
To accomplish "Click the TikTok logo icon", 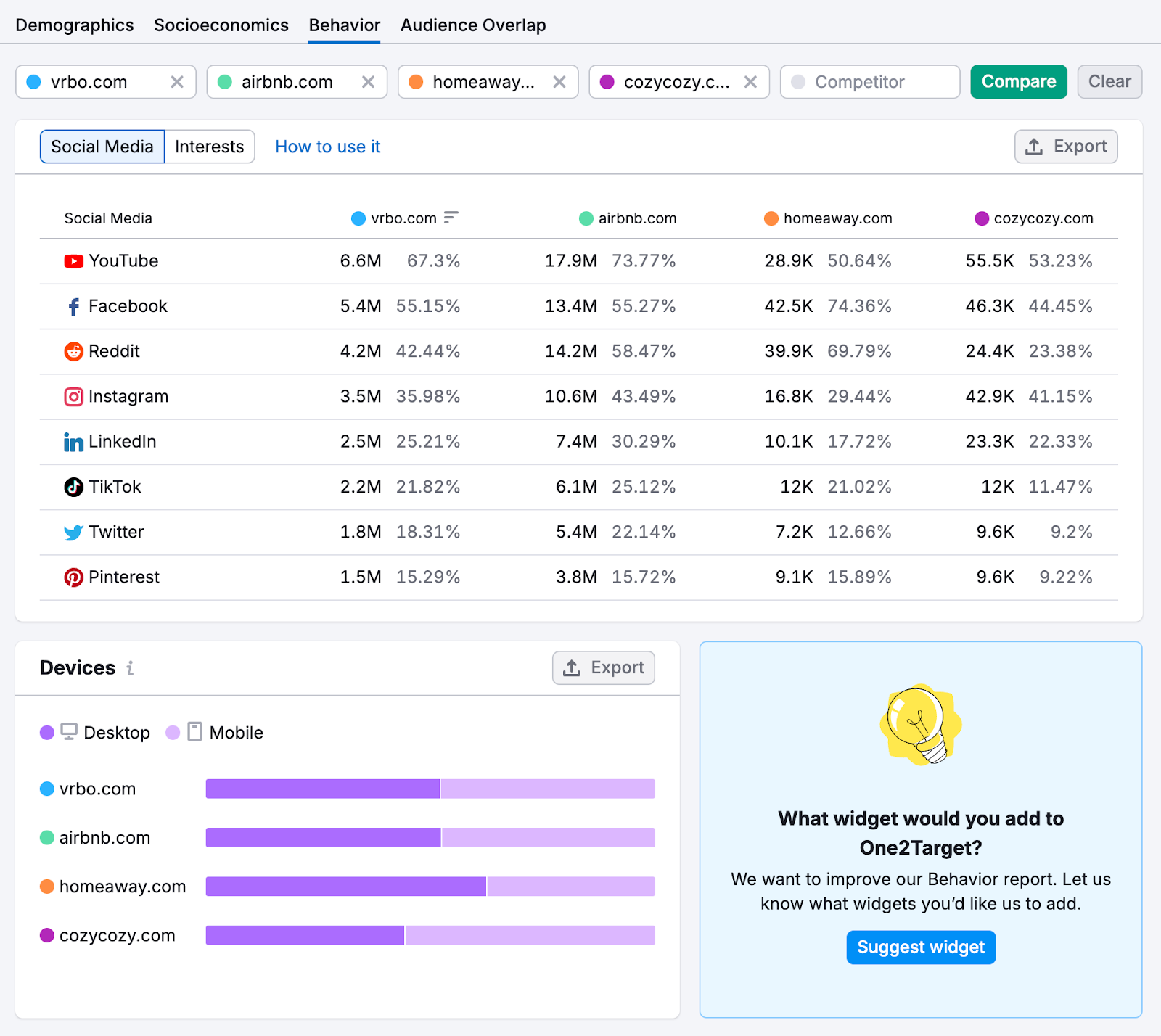I will [73, 487].
